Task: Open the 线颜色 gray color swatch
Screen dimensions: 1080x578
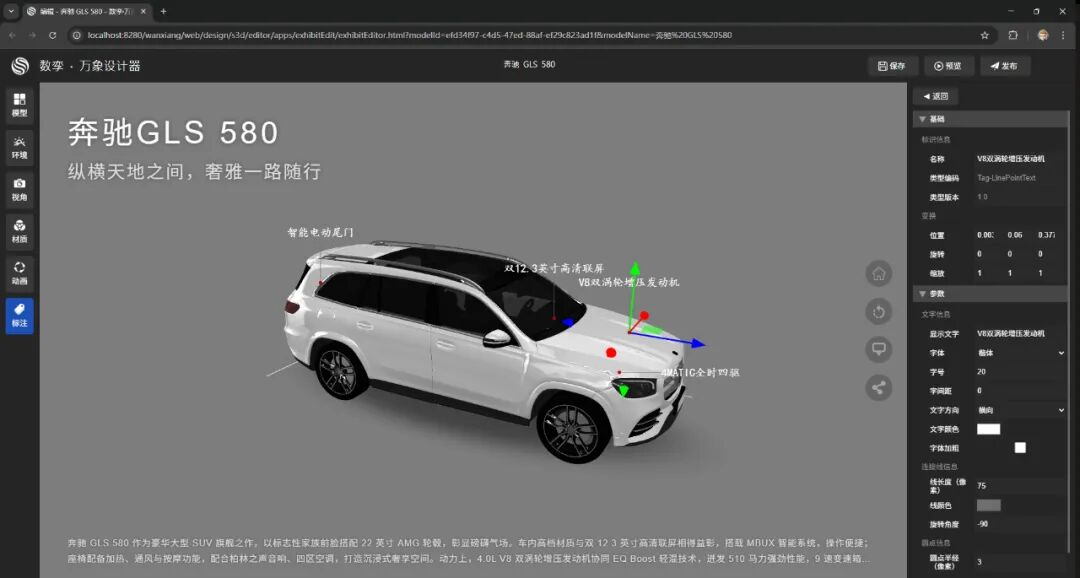Action: pyautogui.click(x=988, y=506)
